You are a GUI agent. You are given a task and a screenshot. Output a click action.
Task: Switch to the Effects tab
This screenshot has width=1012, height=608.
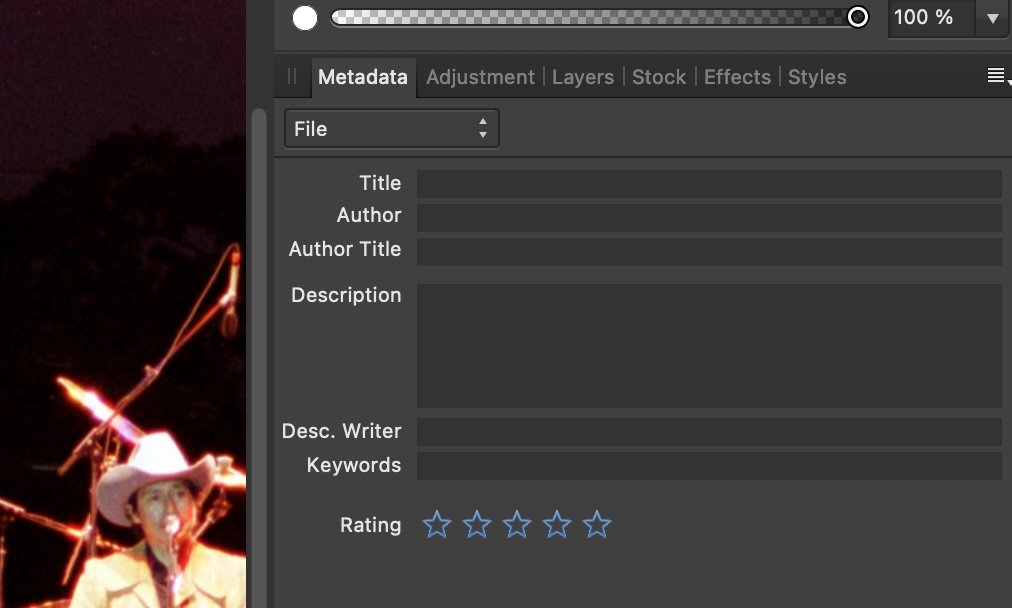click(737, 77)
